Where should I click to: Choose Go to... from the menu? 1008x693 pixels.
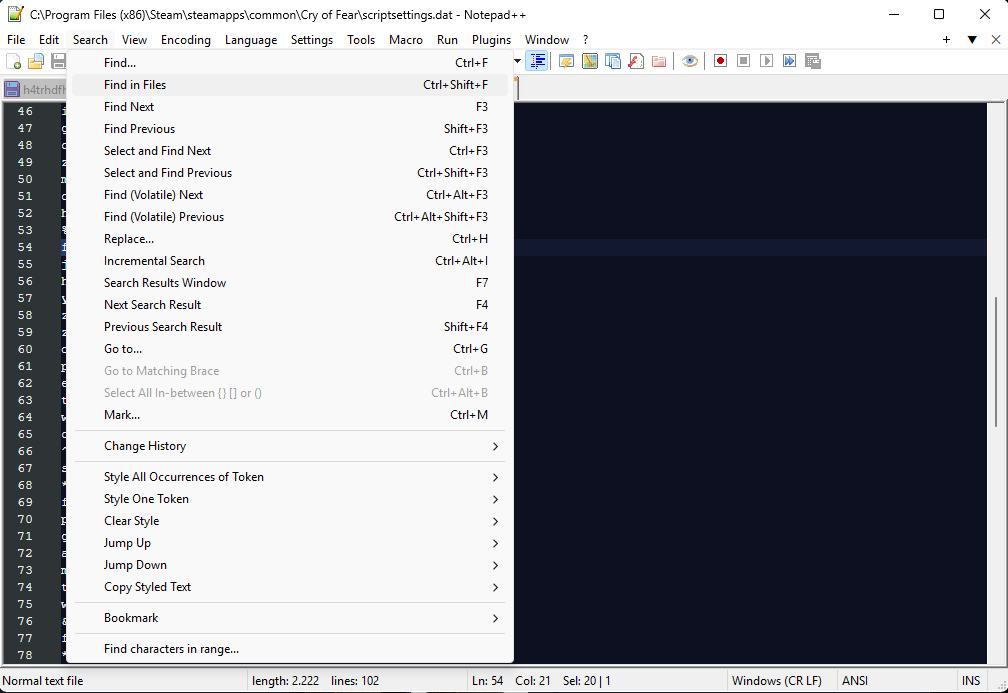point(290,349)
